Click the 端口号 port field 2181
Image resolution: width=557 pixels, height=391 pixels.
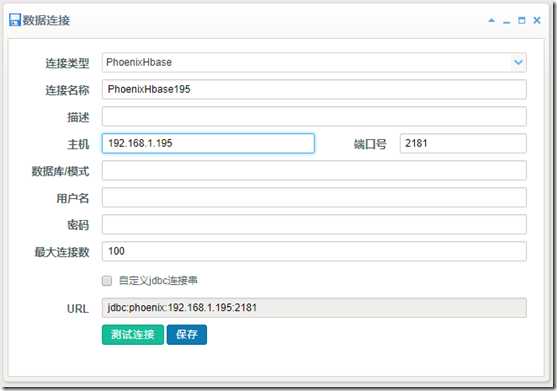463,143
